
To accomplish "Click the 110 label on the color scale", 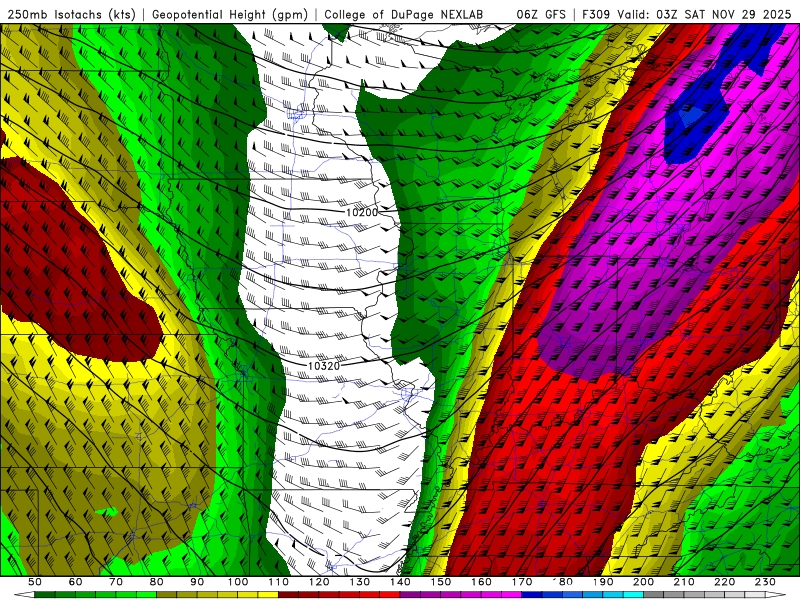I will 279,582.
